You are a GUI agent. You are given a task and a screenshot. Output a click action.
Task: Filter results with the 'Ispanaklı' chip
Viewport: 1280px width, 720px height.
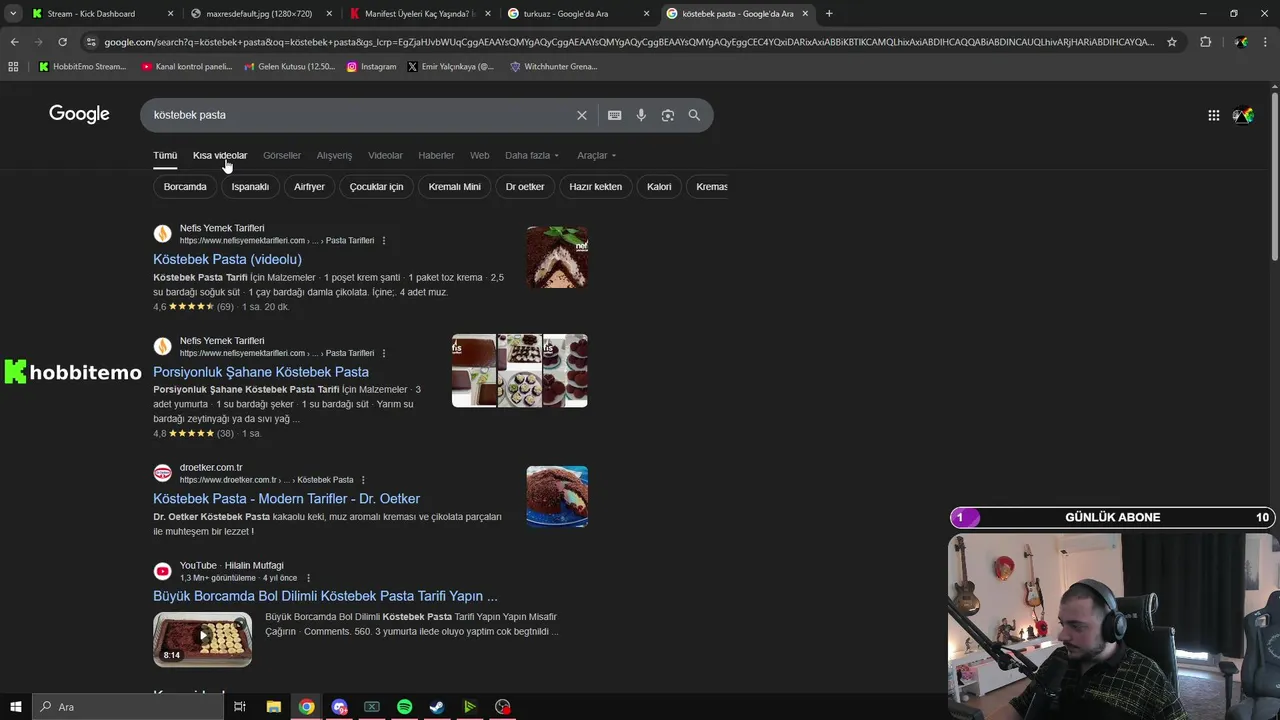click(250, 187)
